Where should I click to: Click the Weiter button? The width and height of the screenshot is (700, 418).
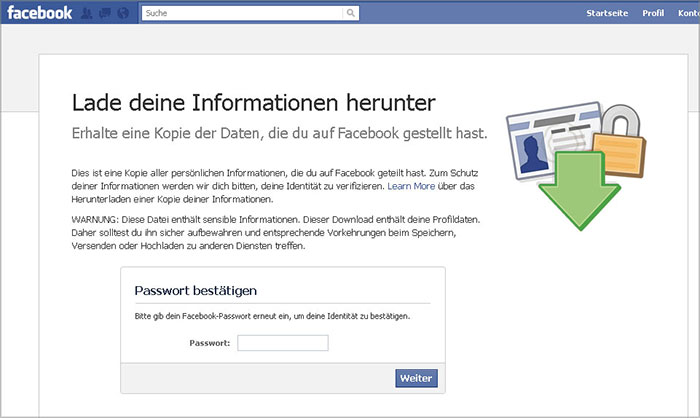pos(416,378)
